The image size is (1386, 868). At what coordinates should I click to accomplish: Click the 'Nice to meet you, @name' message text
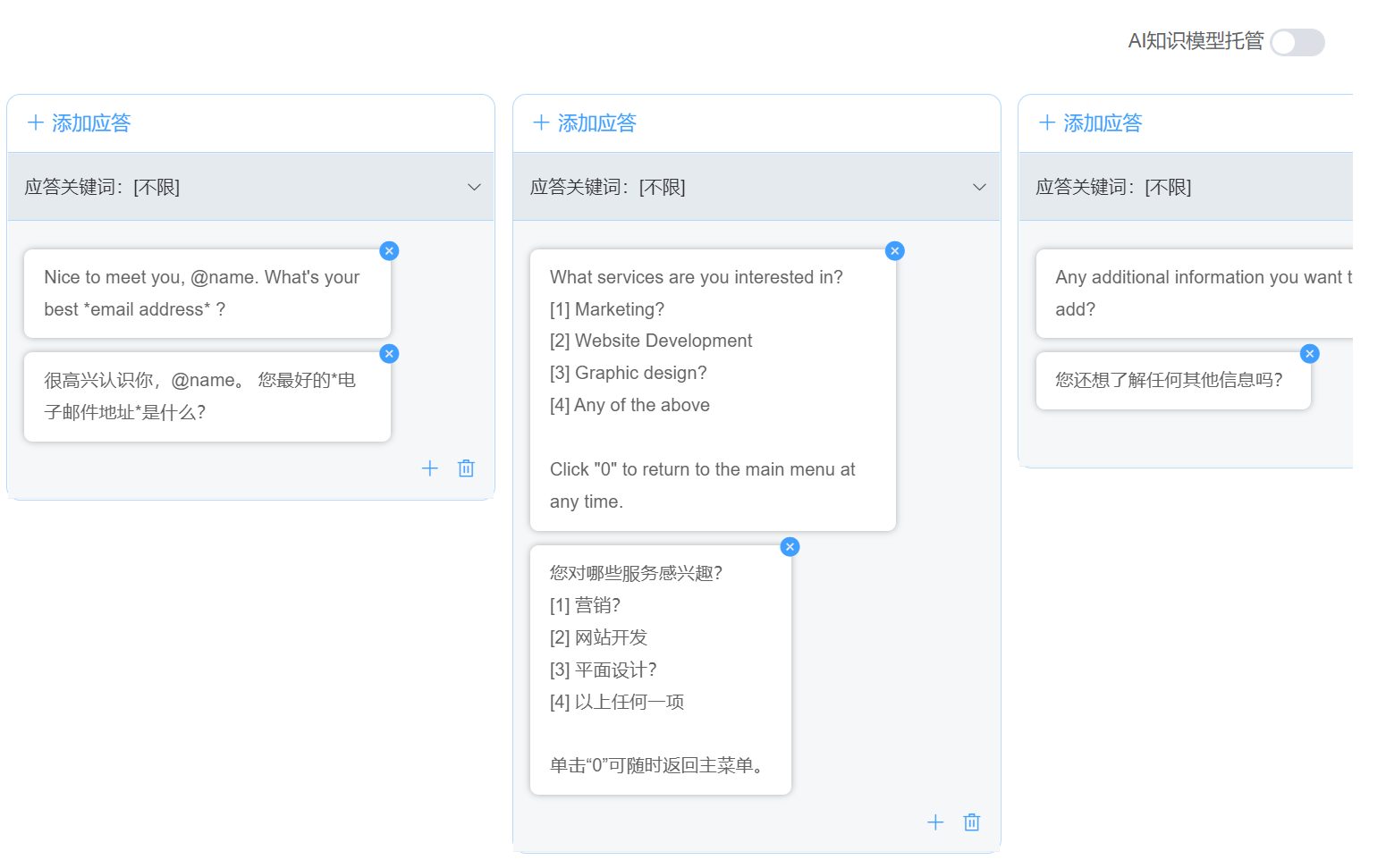[x=202, y=293]
